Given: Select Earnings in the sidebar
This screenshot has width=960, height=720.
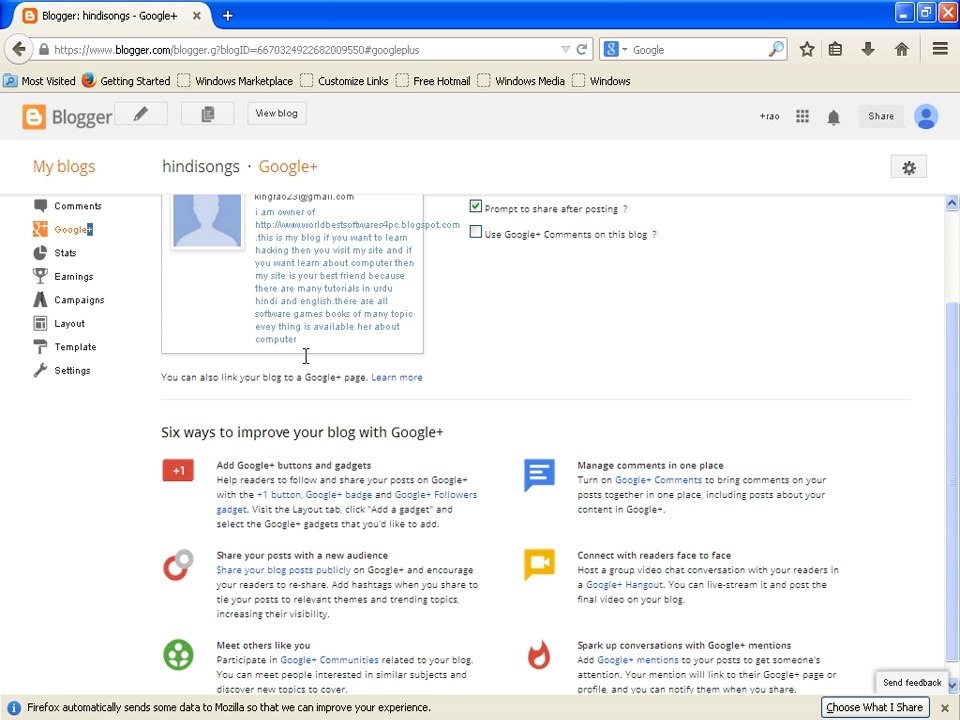Looking at the screenshot, I should click(73, 276).
